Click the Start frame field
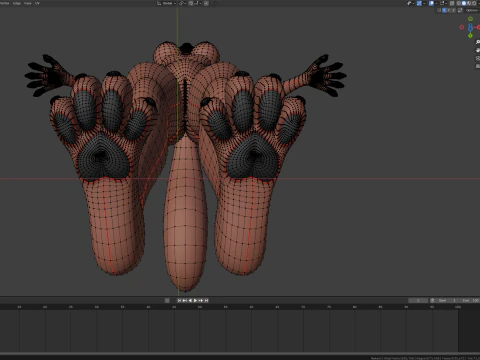This screenshot has width=480, height=360. pyautogui.click(x=447, y=300)
